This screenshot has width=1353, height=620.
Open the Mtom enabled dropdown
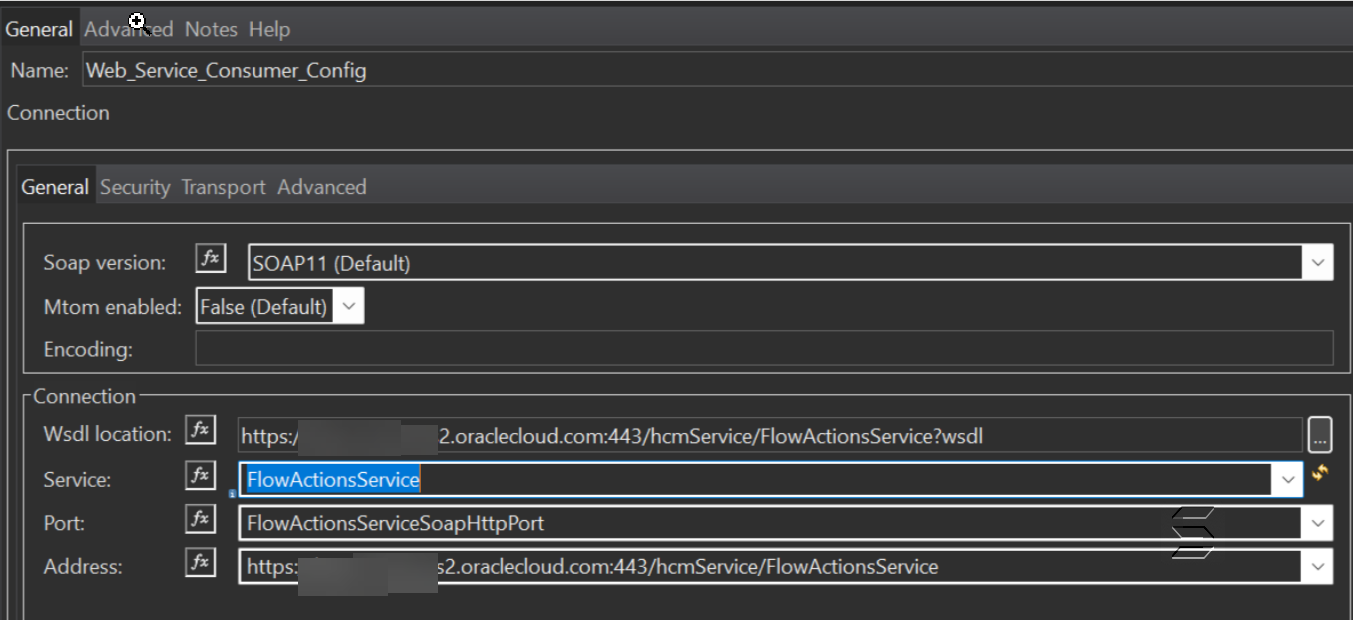[348, 307]
